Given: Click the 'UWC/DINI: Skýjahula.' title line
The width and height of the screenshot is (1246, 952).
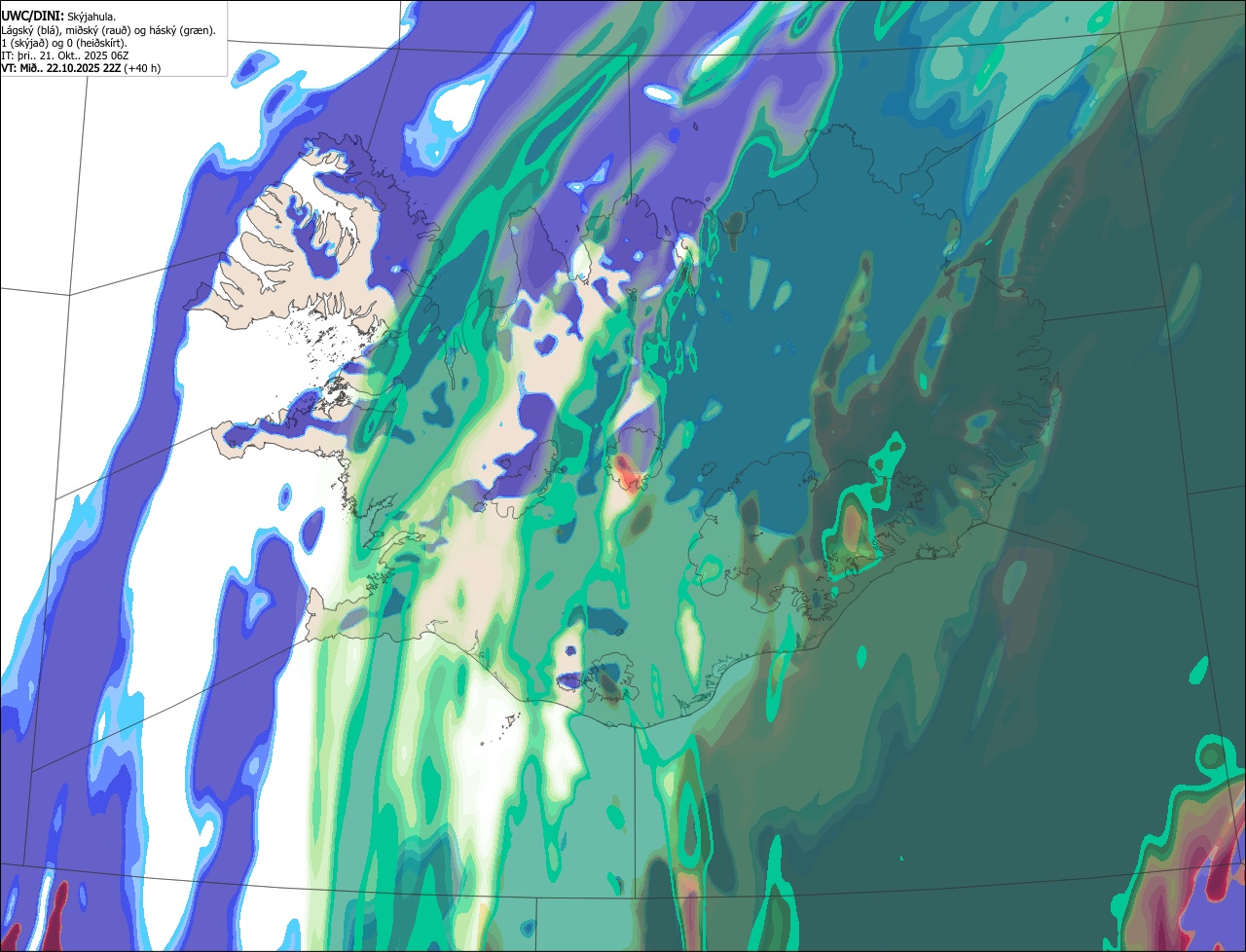Looking at the screenshot, I should [58, 17].
